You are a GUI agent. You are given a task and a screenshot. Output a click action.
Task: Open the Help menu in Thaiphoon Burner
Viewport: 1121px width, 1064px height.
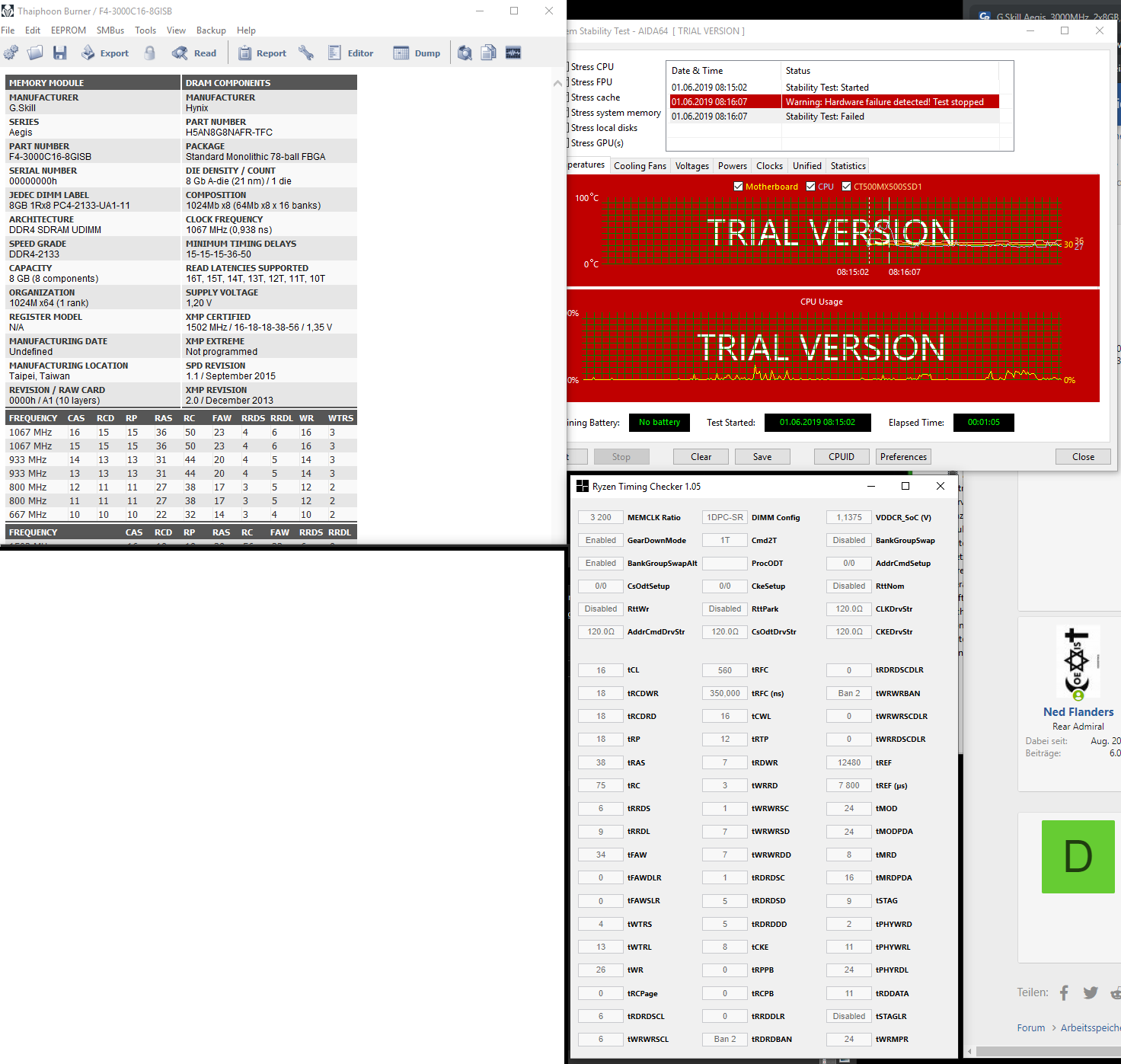(246, 30)
